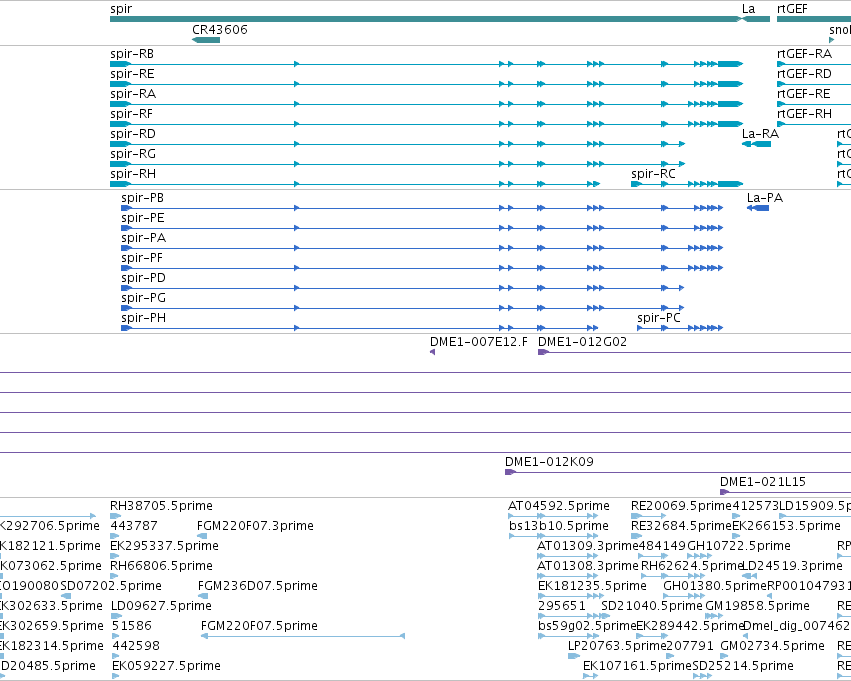The image size is (851, 681).
Task: Open the spir-RF transcript label
Action: coord(131,114)
